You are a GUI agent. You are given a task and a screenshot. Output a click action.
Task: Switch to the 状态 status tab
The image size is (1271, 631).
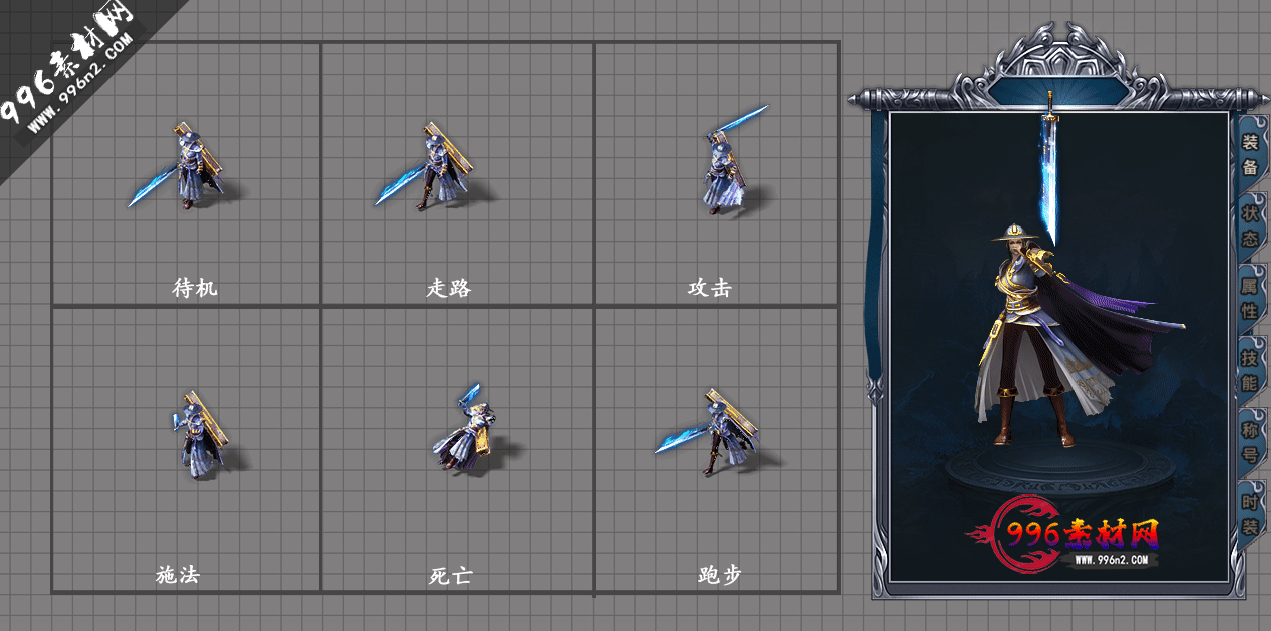point(1250,227)
